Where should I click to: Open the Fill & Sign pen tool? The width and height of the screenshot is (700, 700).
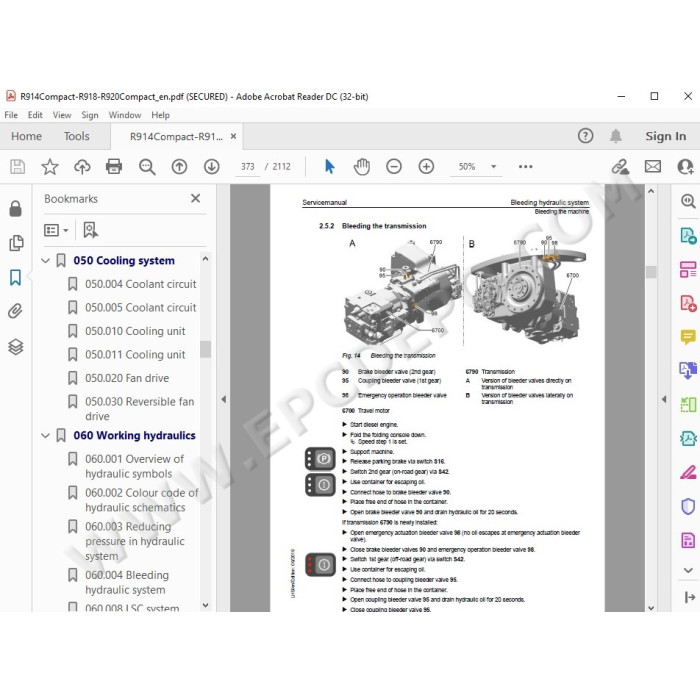click(688, 472)
